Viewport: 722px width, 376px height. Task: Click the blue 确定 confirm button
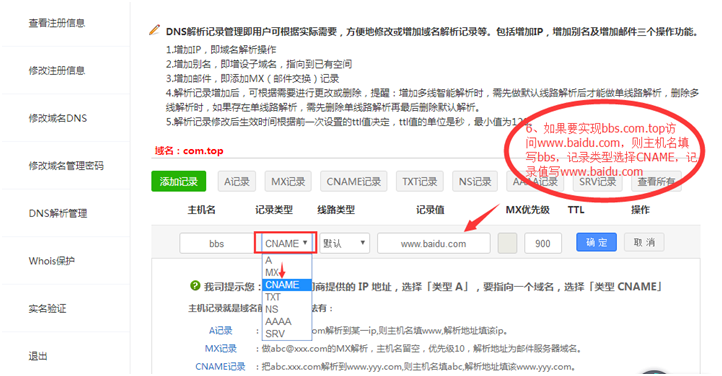click(x=596, y=242)
